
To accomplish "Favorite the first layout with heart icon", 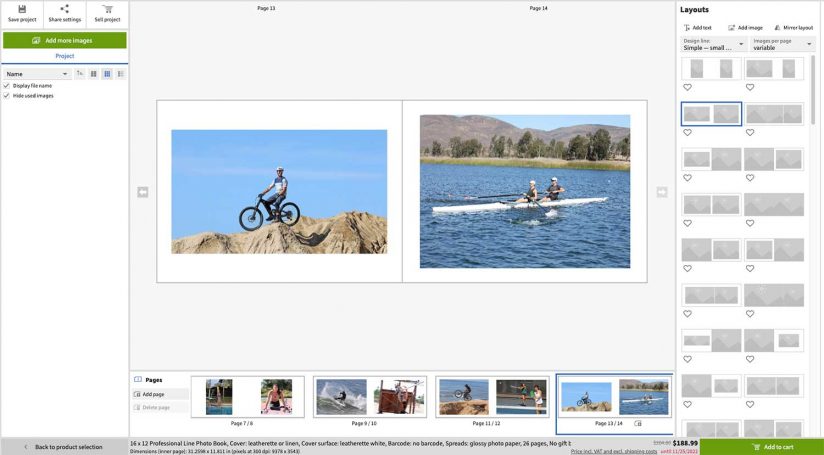I will point(688,87).
